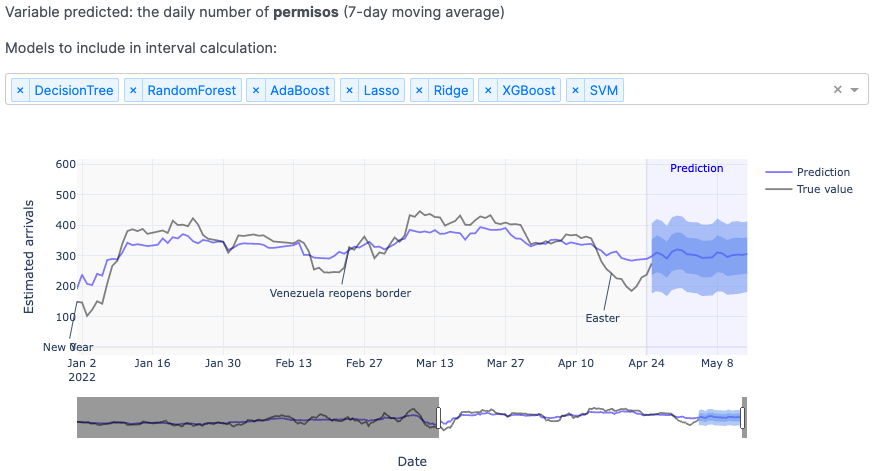
Task: Click the Easter annotation label
Action: coord(602,318)
